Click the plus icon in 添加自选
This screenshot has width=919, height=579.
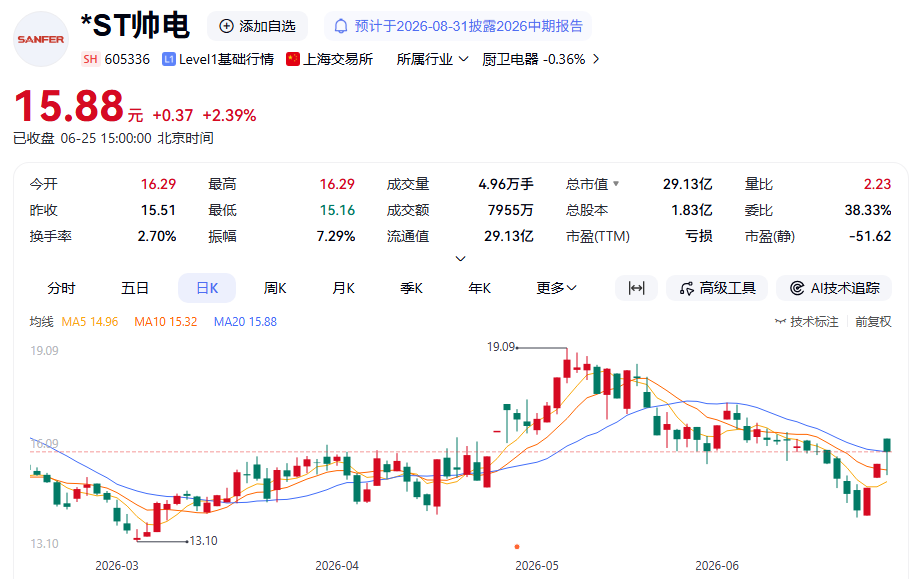coord(226,26)
